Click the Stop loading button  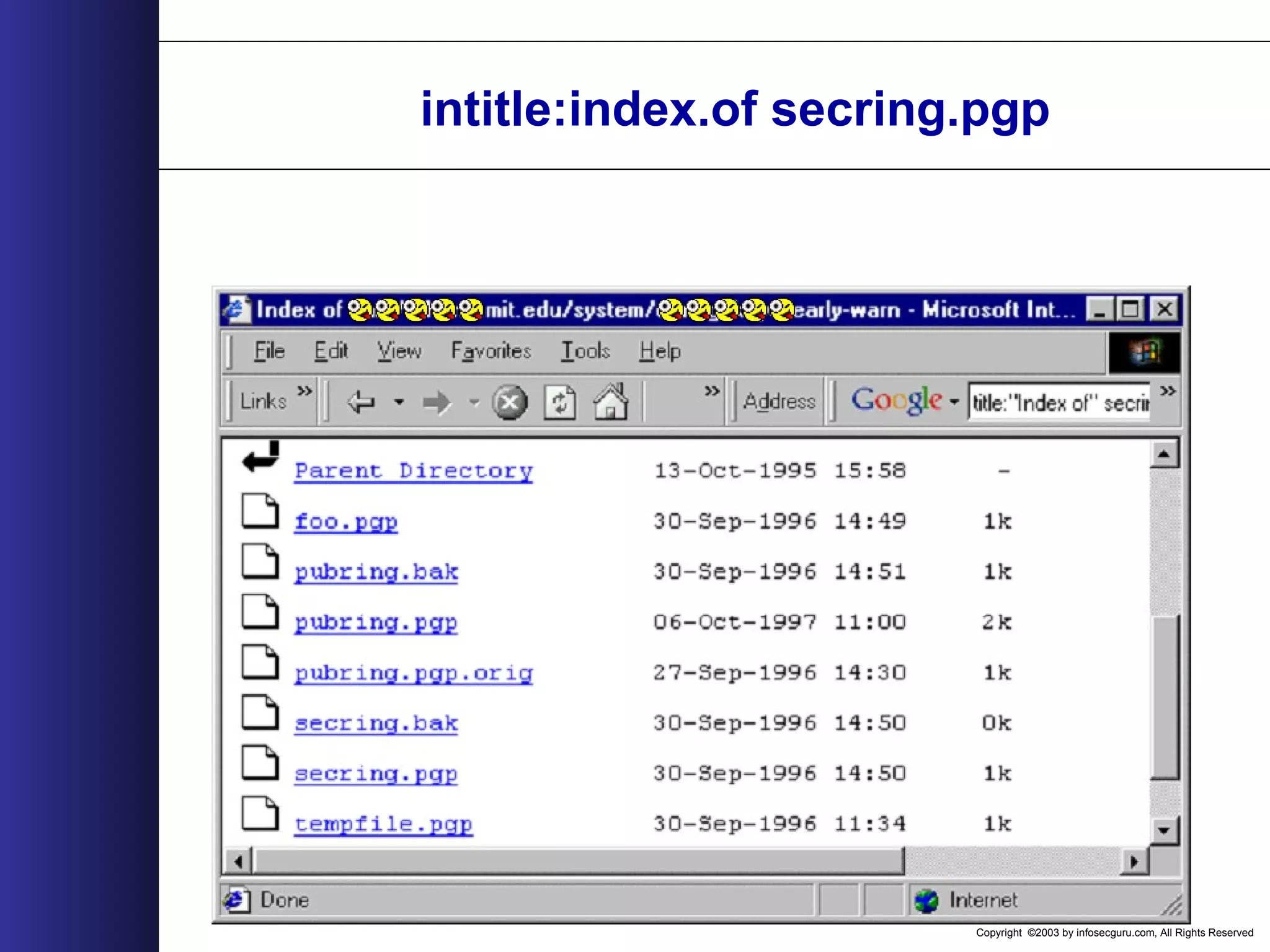pyautogui.click(x=510, y=402)
